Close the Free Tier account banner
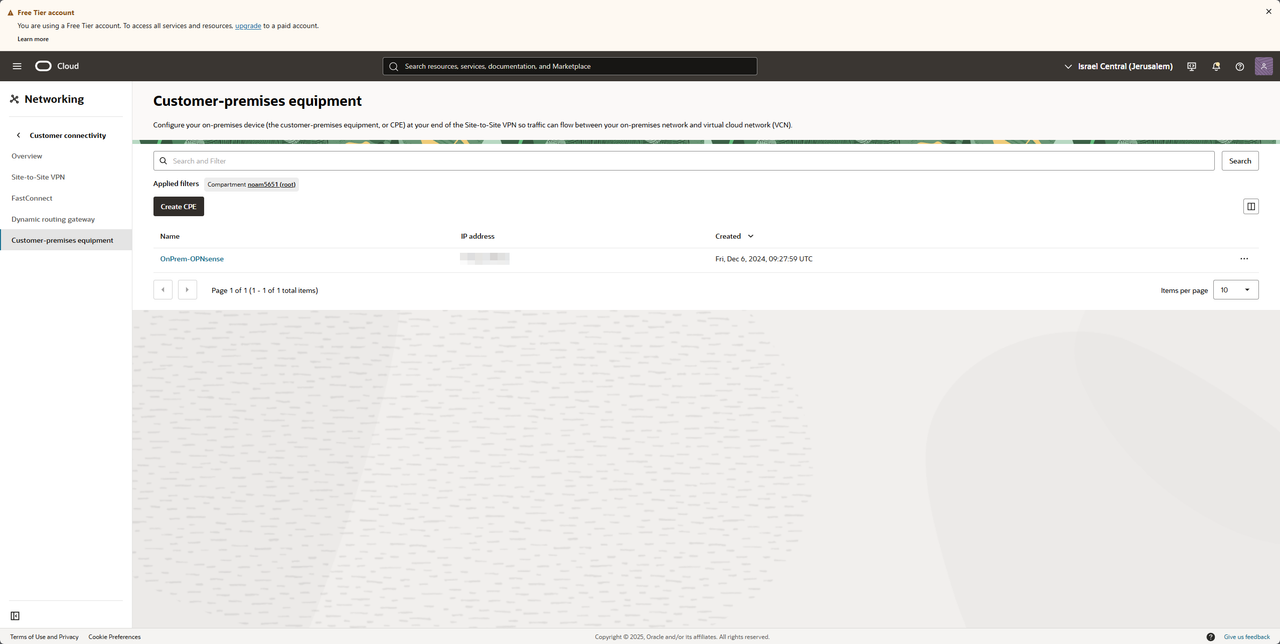Screen dimensions: 1280x644 click(1269, 11)
